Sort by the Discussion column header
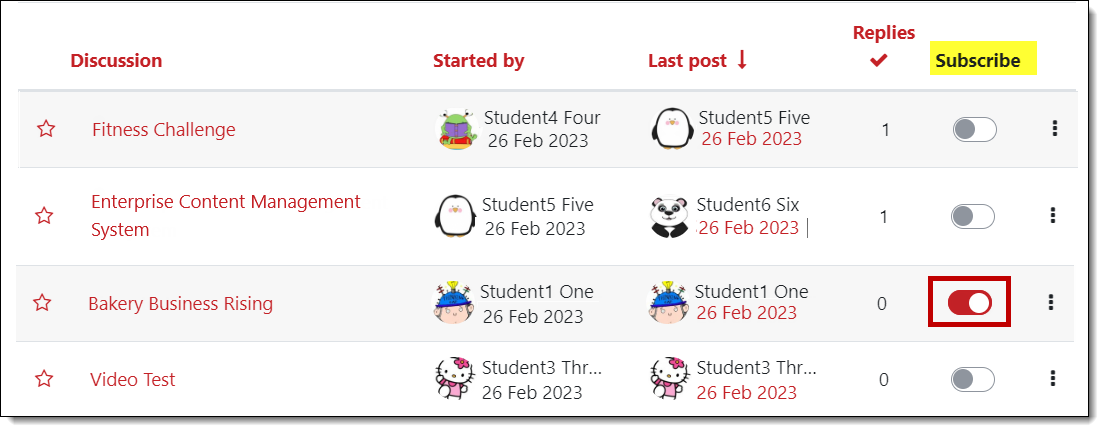 pos(116,61)
